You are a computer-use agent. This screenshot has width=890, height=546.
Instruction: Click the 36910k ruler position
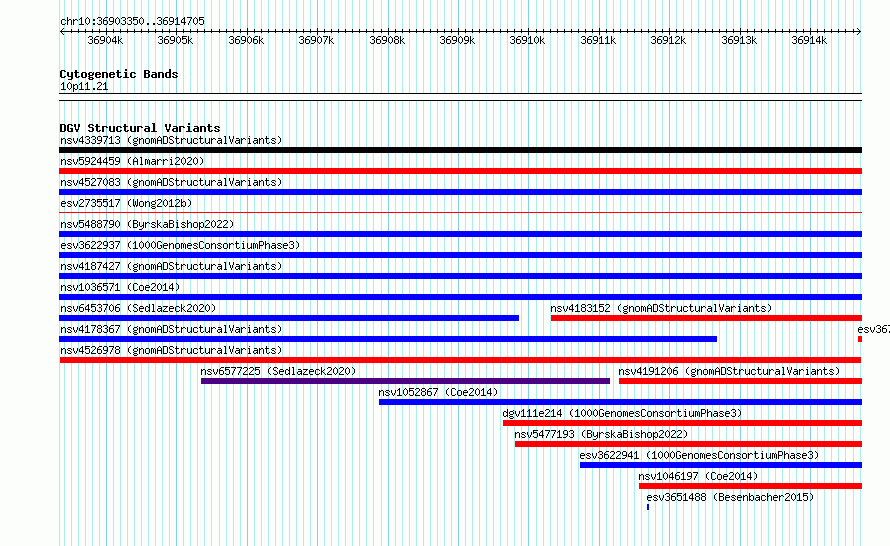pos(527,40)
